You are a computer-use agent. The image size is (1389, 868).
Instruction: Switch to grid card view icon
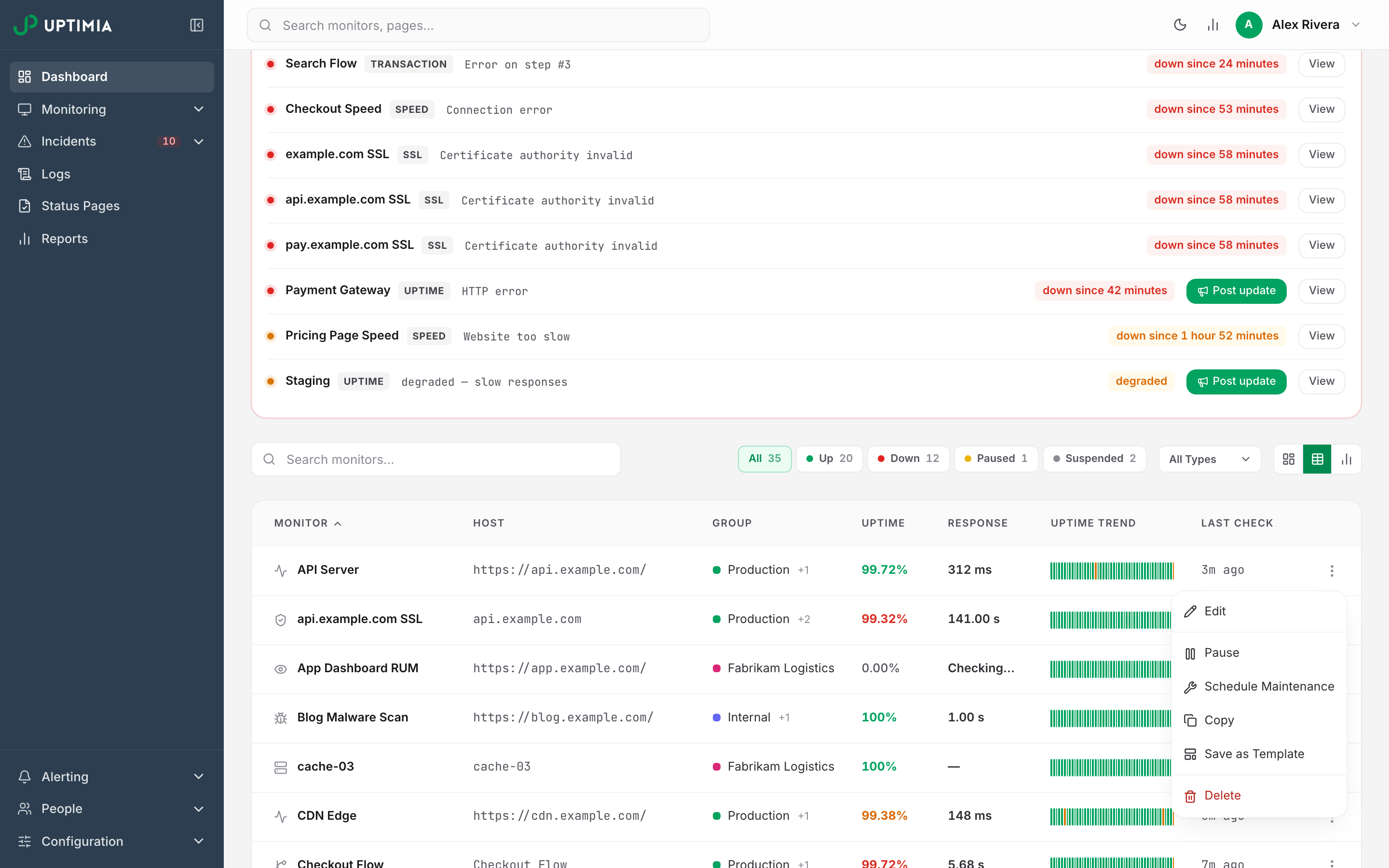[x=1289, y=459]
